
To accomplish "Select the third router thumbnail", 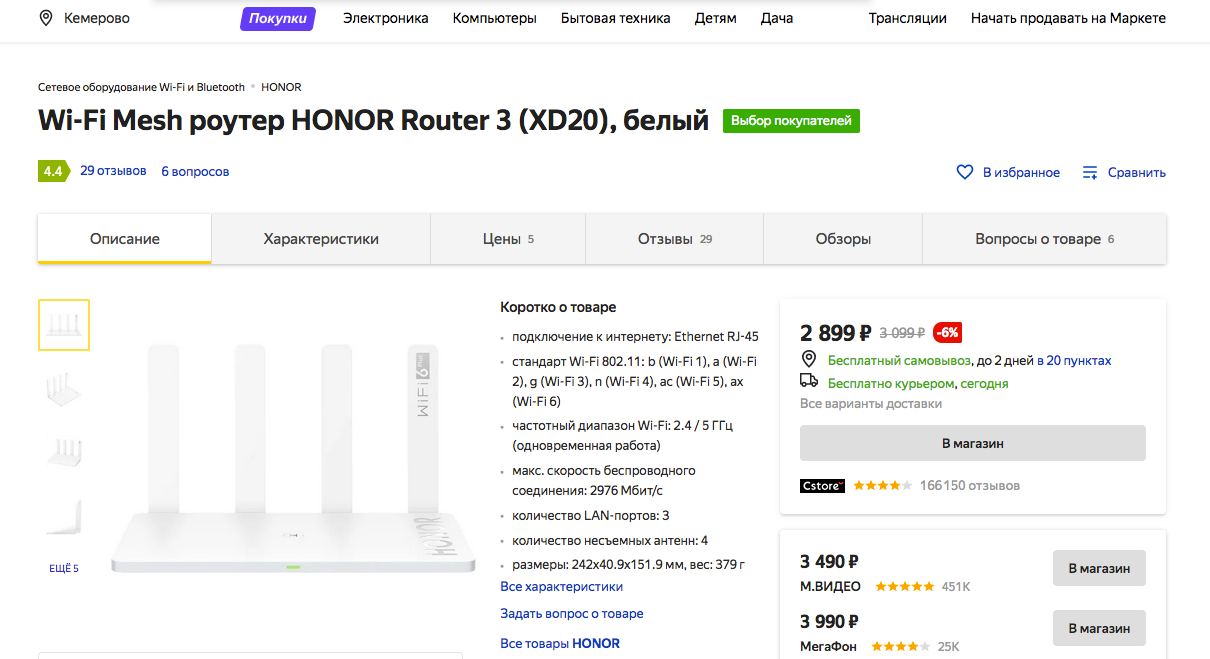I will [x=64, y=452].
